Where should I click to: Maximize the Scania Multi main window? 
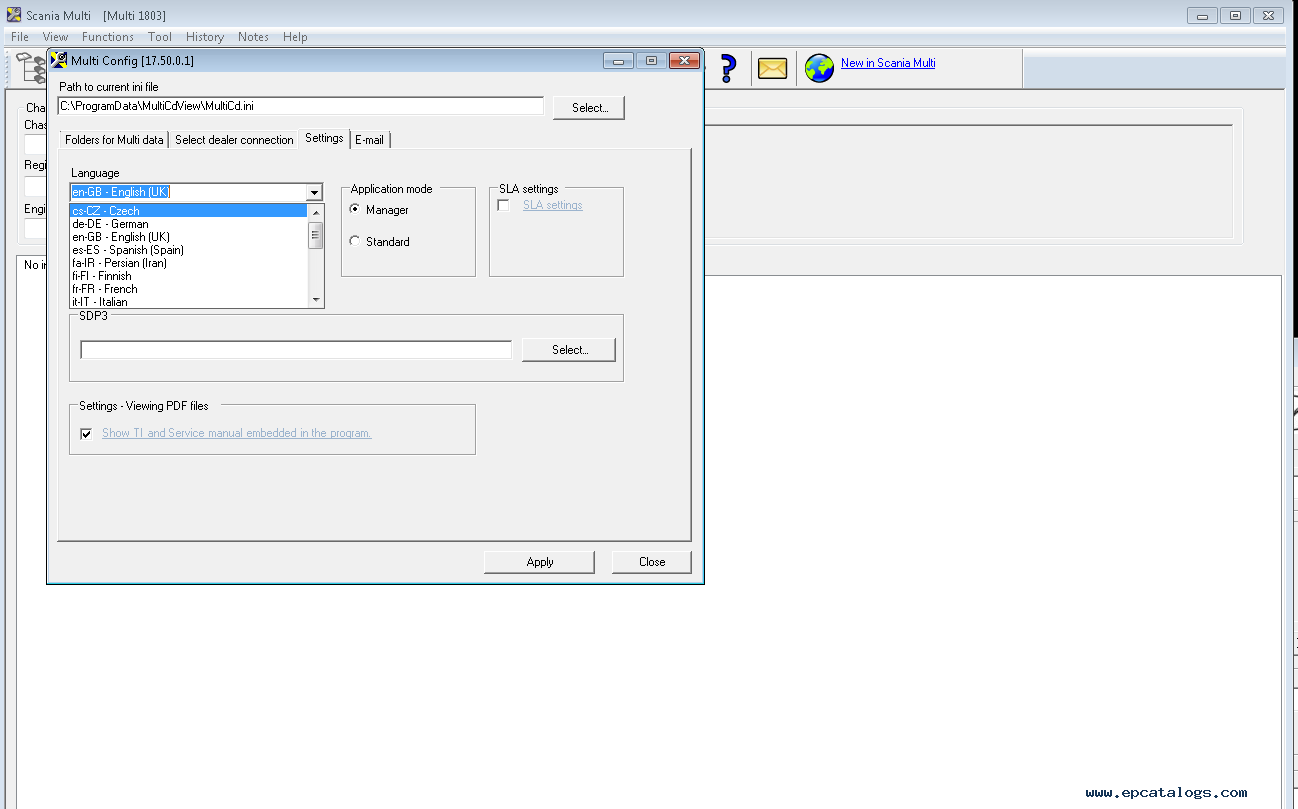tap(1235, 15)
